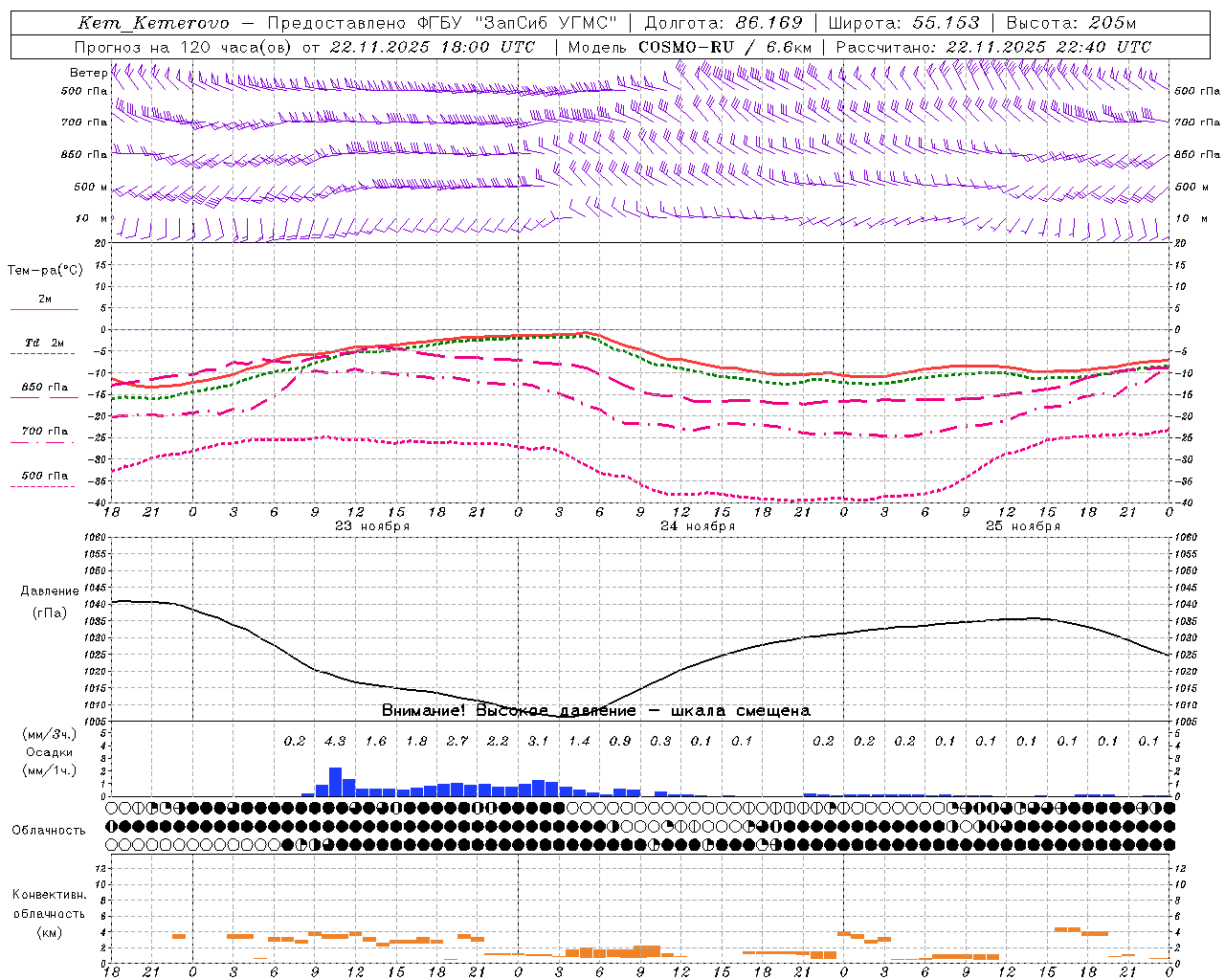Select the 'Высота: 205м' header field
This screenshot has width=1225, height=980.
click(x=1070, y=23)
